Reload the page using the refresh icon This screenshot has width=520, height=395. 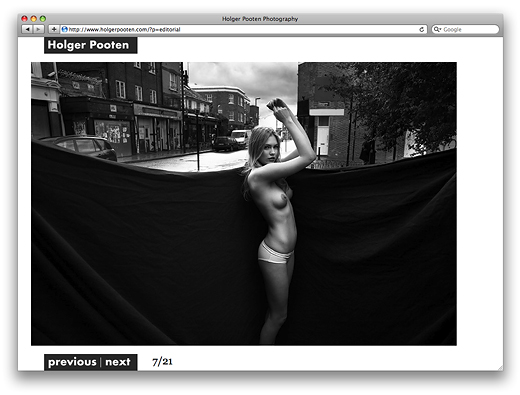click(x=421, y=29)
